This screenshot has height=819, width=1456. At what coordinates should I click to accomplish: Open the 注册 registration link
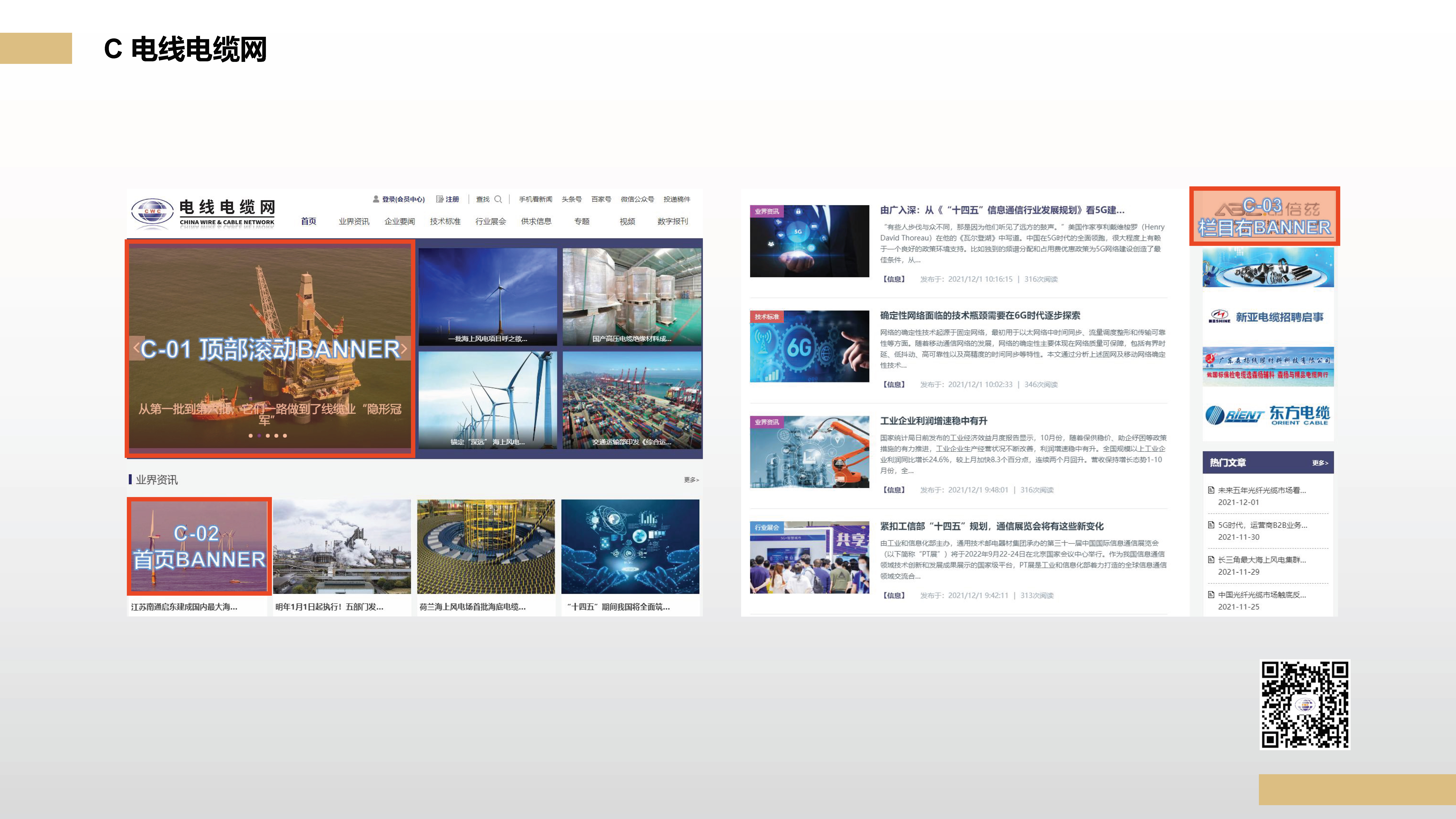coord(452,199)
